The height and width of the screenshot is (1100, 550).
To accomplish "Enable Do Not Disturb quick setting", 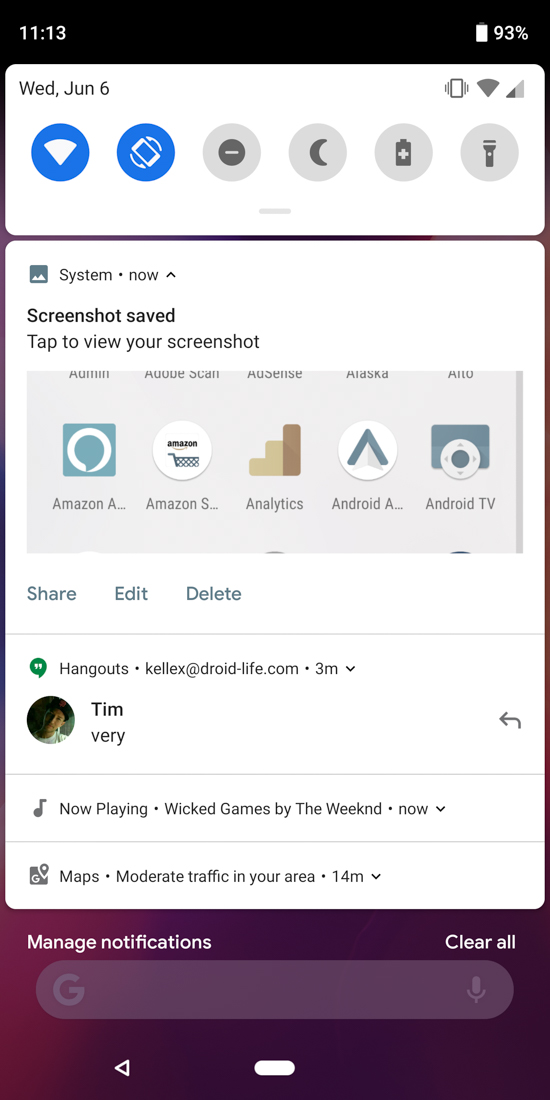I will [232, 152].
